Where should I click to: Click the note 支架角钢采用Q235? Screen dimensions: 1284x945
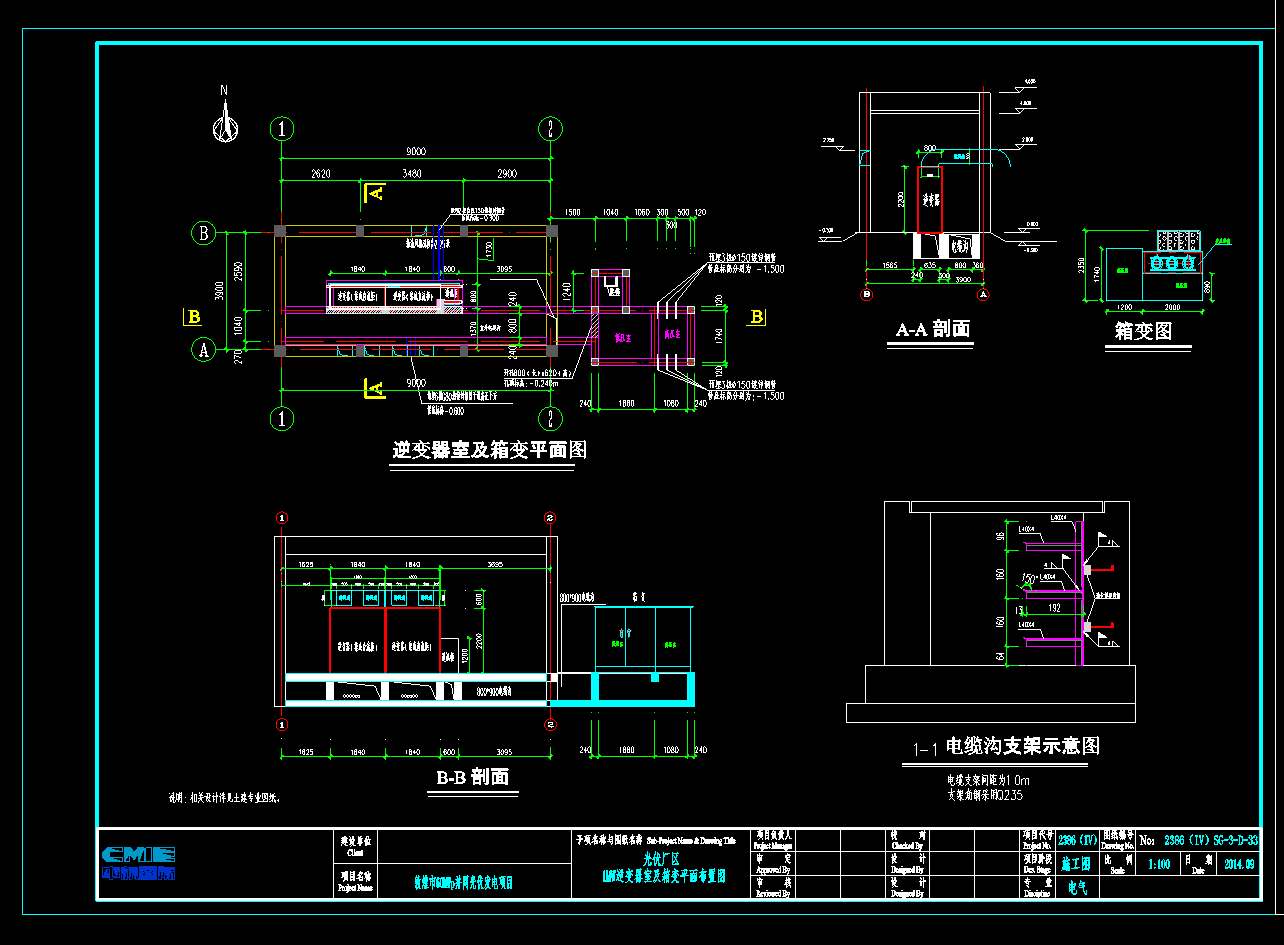(x=985, y=795)
